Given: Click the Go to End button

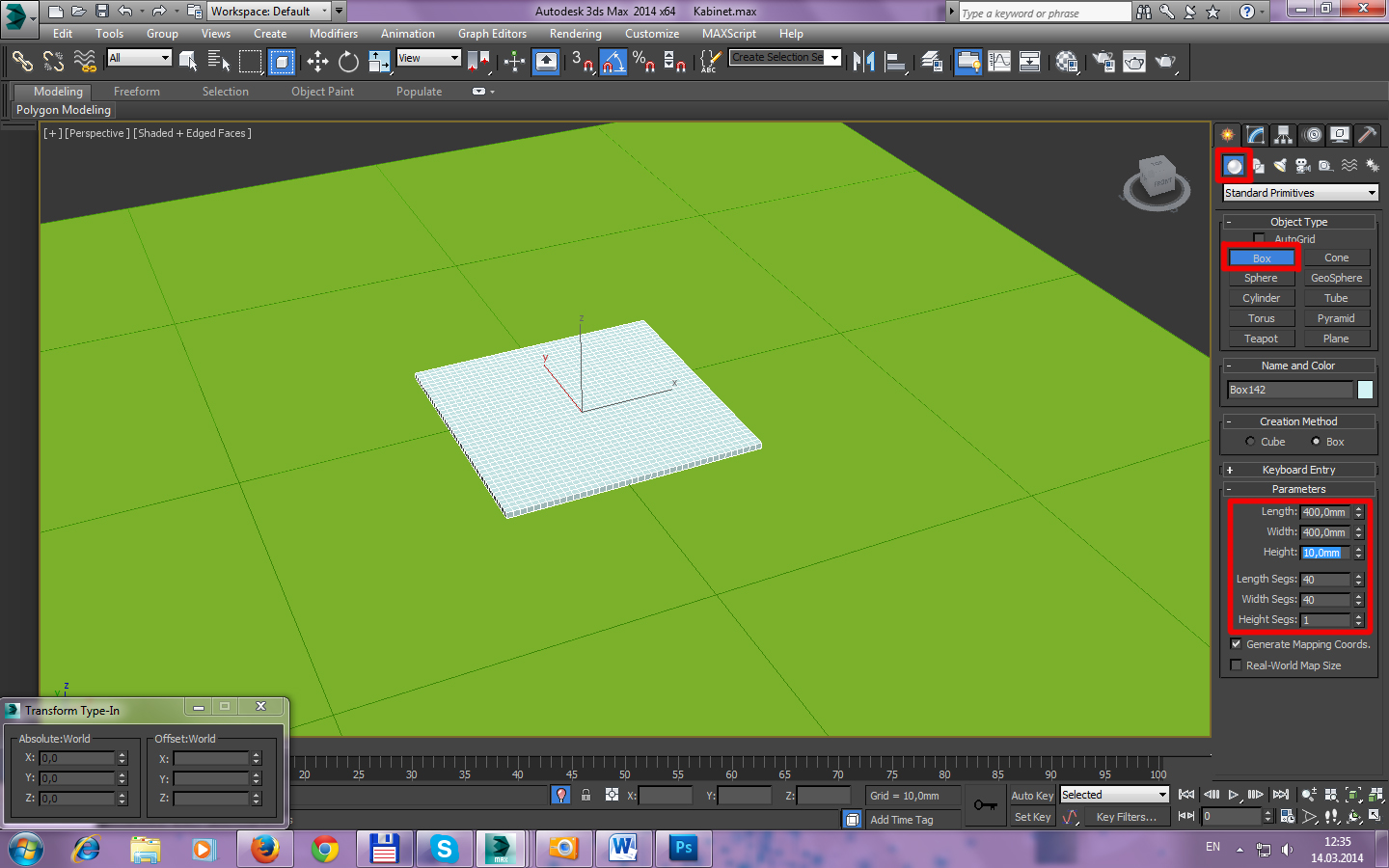Looking at the screenshot, I should tap(1280, 795).
